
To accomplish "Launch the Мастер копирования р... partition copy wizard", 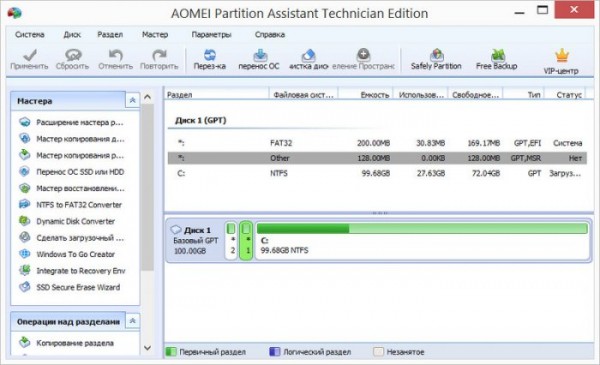I will coord(80,155).
